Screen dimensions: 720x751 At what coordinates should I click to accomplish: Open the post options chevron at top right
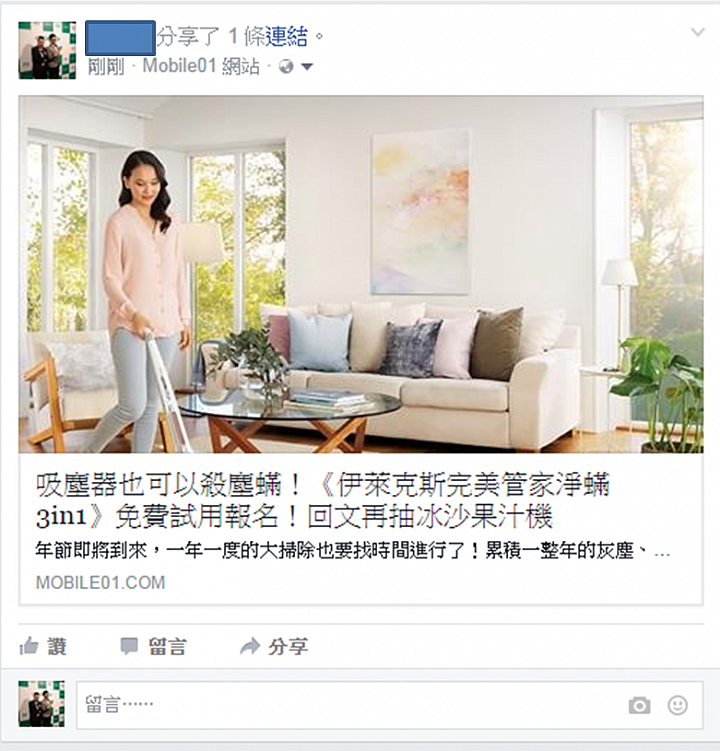coord(697,33)
